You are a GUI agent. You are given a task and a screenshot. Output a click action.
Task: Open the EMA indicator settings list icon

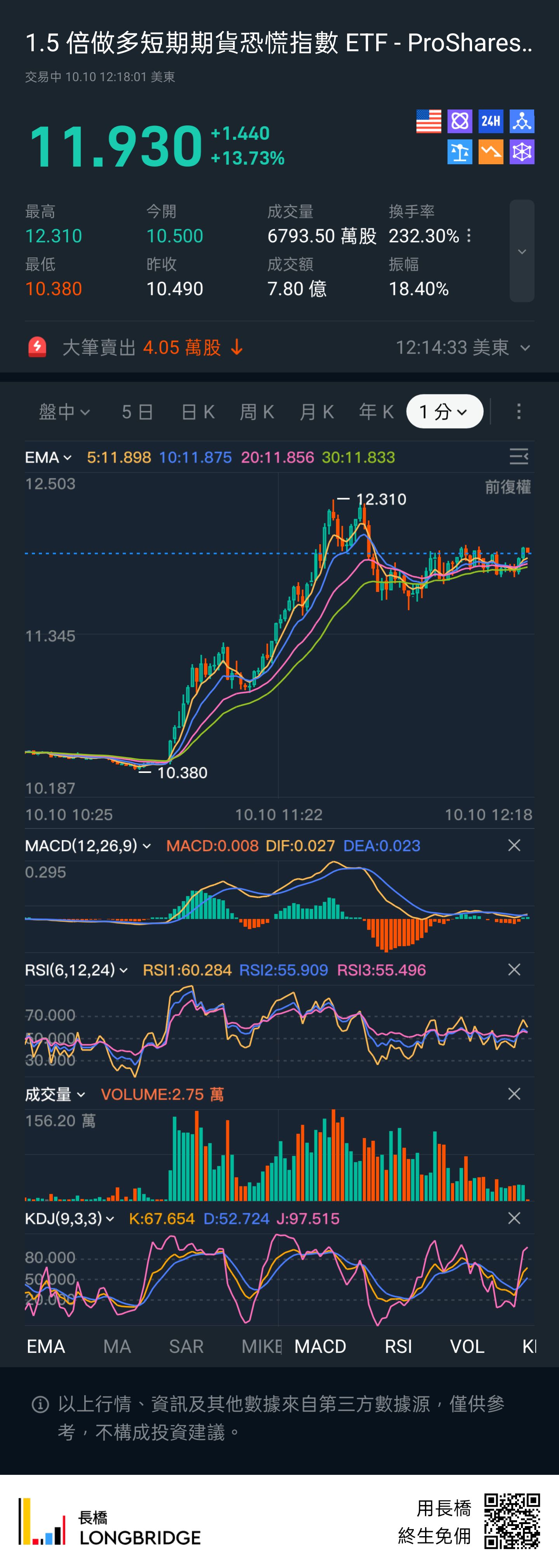(x=518, y=457)
